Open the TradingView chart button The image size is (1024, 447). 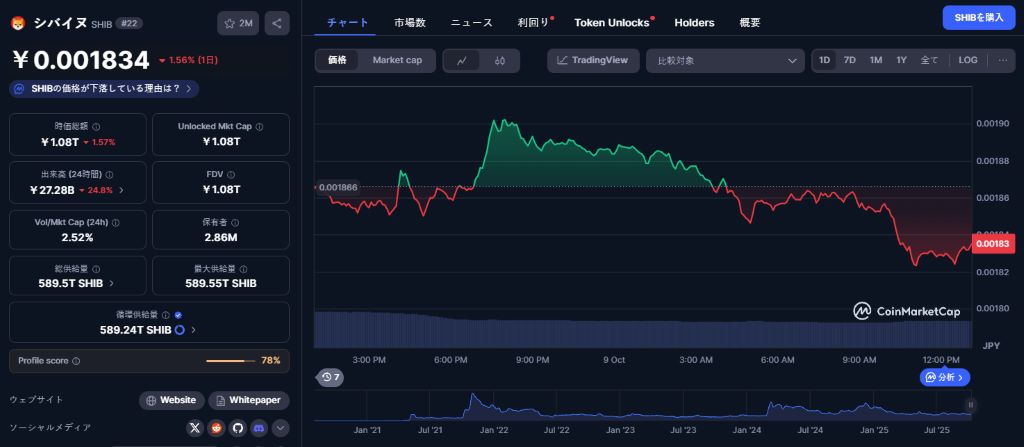tap(593, 60)
